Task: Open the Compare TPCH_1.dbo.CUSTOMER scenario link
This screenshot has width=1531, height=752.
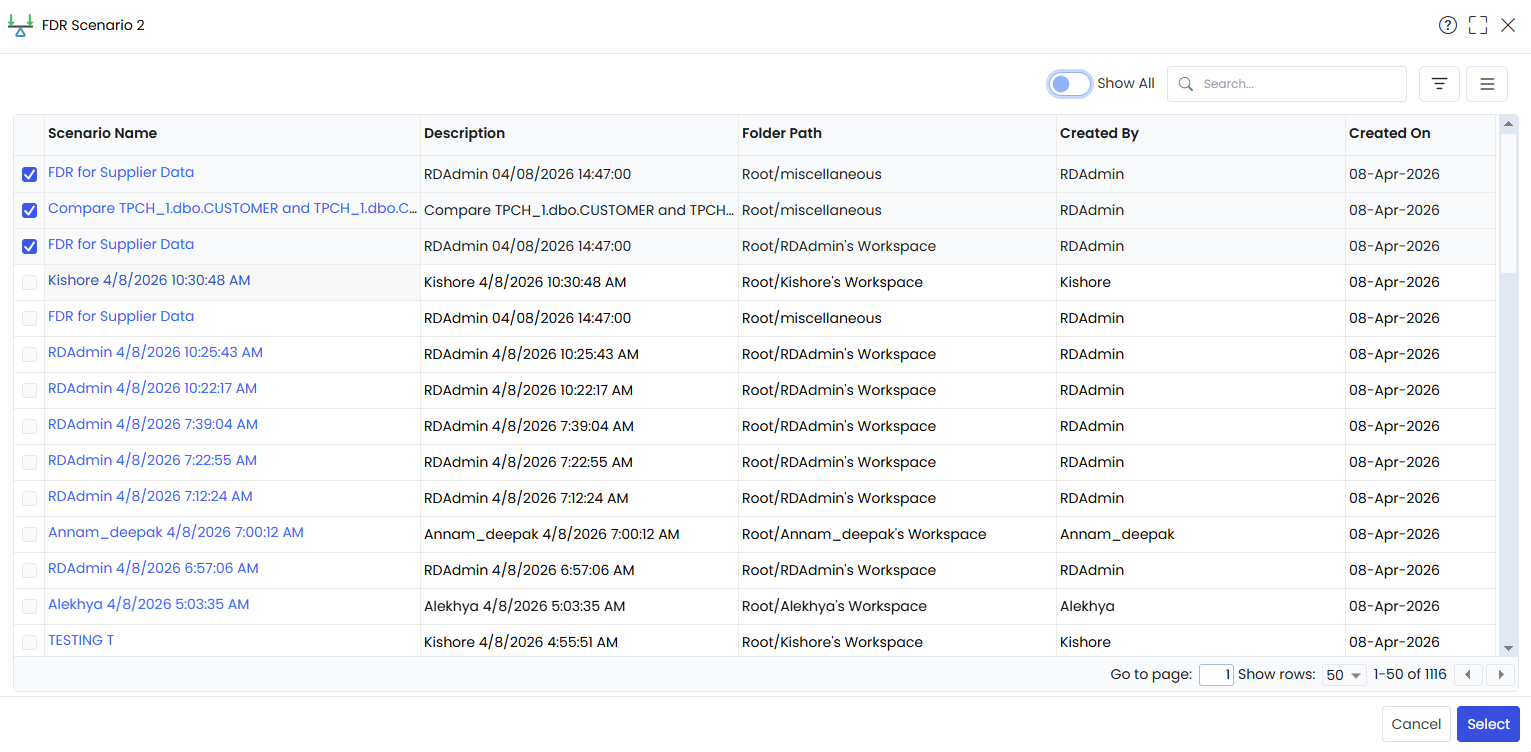Action: (x=232, y=208)
